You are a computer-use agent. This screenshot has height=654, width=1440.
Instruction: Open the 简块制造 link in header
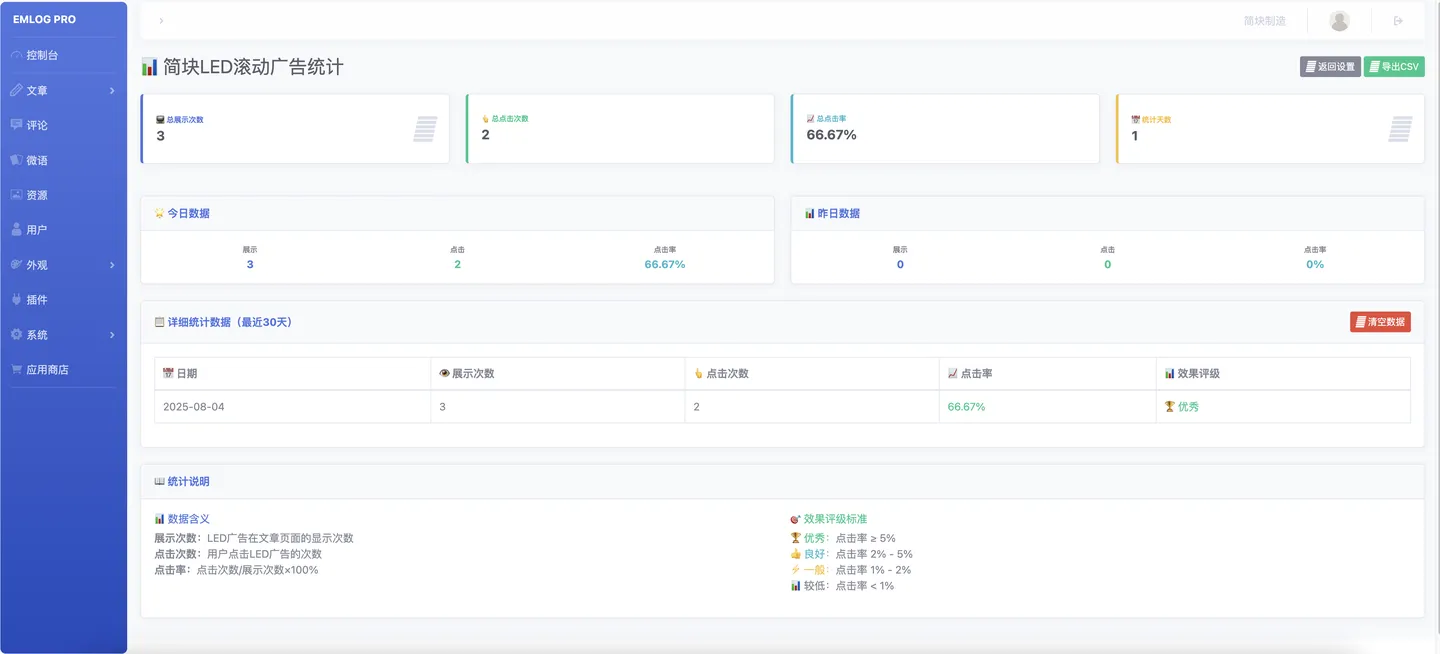click(x=1264, y=21)
